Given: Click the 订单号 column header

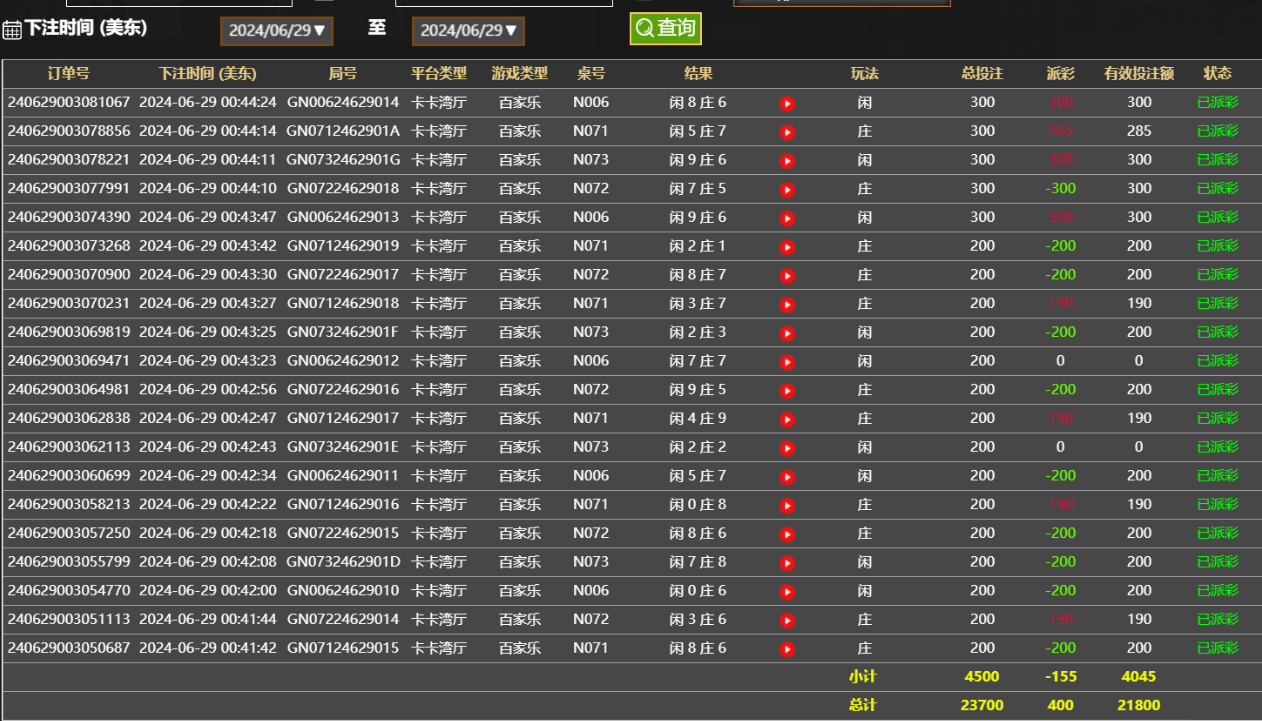Looking at the screenshot, I should (x=69, y=73).
